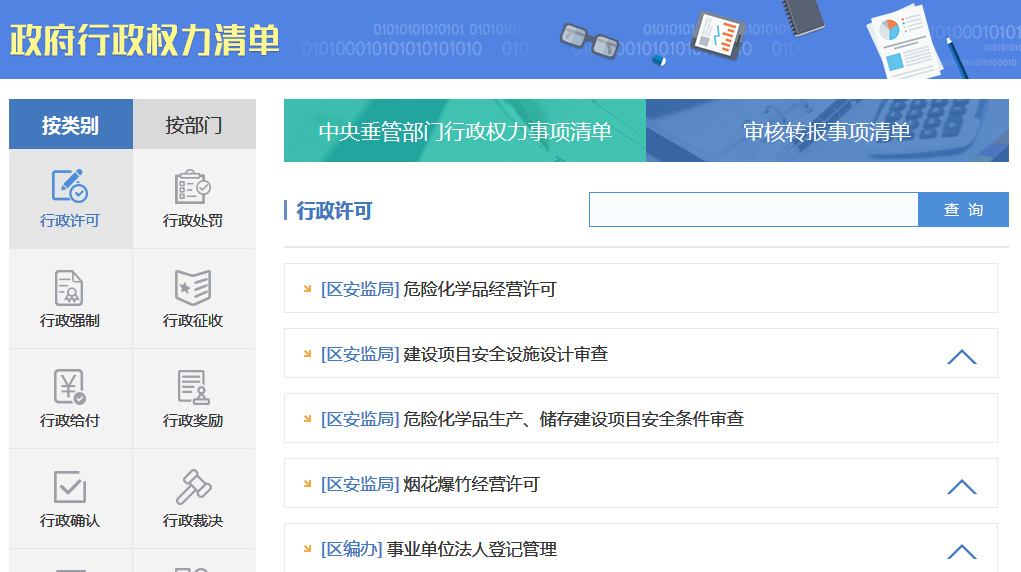1021x572 pixels.
Task: Open the 中央垂管部门行政权力事项清单 tab
Action: pyautogui.click(x=465, y=131)
